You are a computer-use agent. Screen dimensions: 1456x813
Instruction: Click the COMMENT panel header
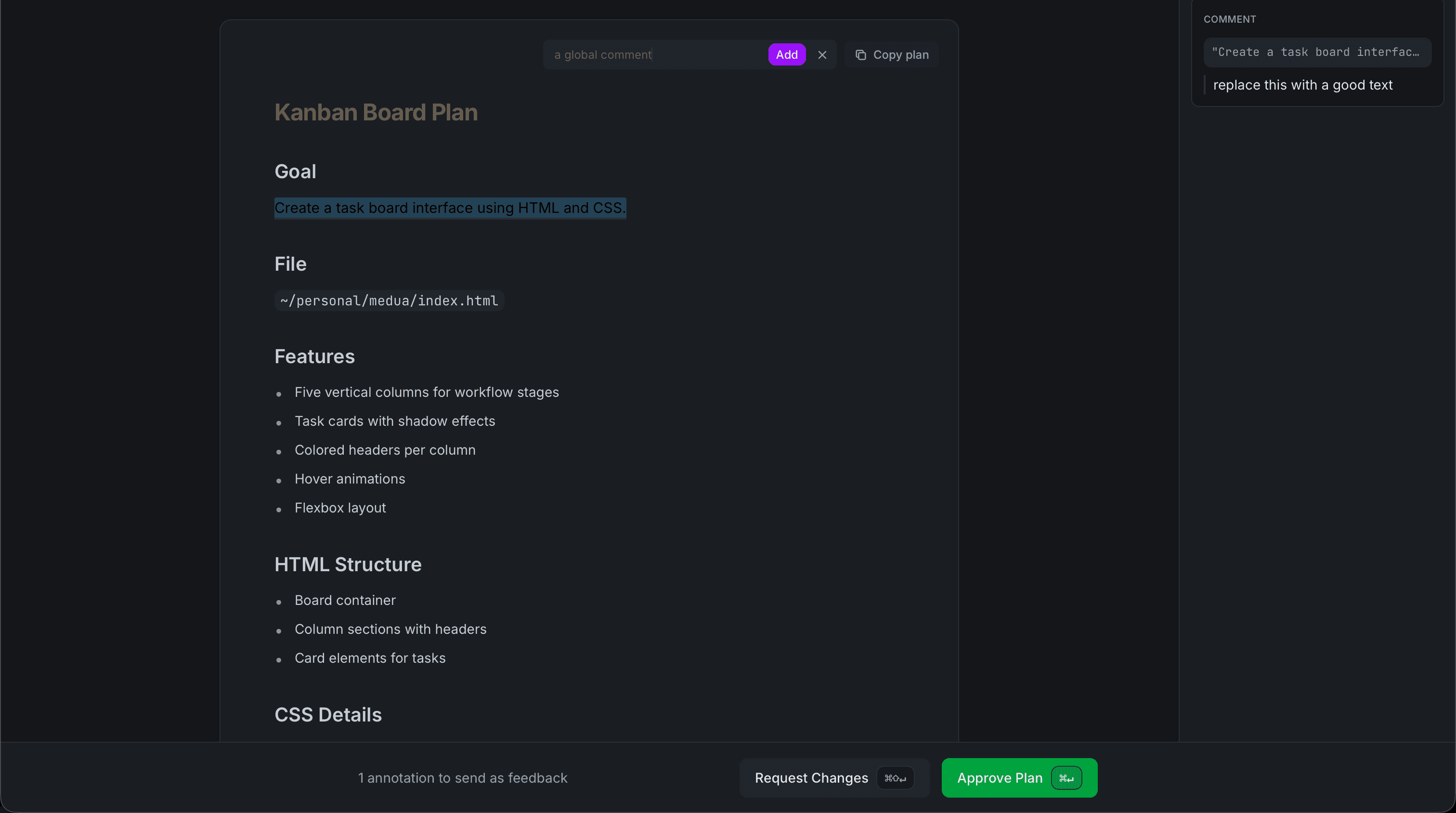[x=1230, y=19]
